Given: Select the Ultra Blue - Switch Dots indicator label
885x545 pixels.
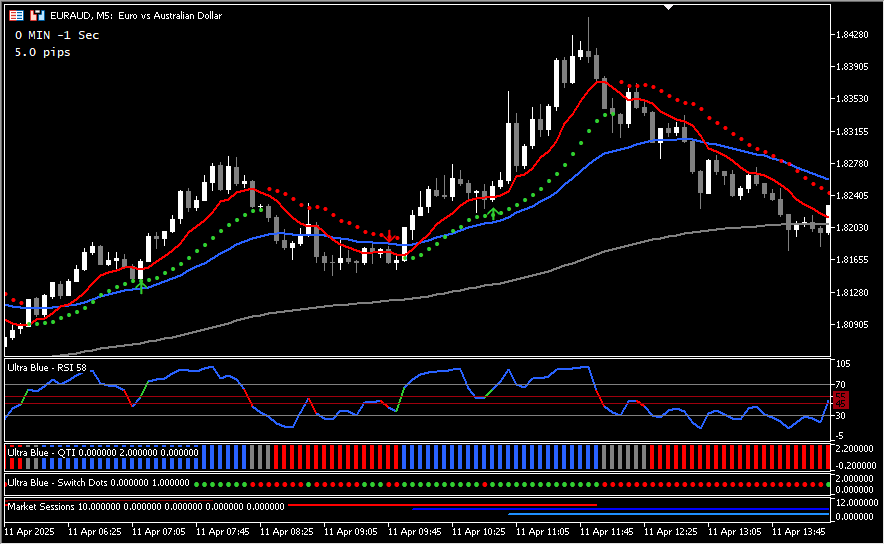Looking at the screenshot, I should tap(97, 483).
